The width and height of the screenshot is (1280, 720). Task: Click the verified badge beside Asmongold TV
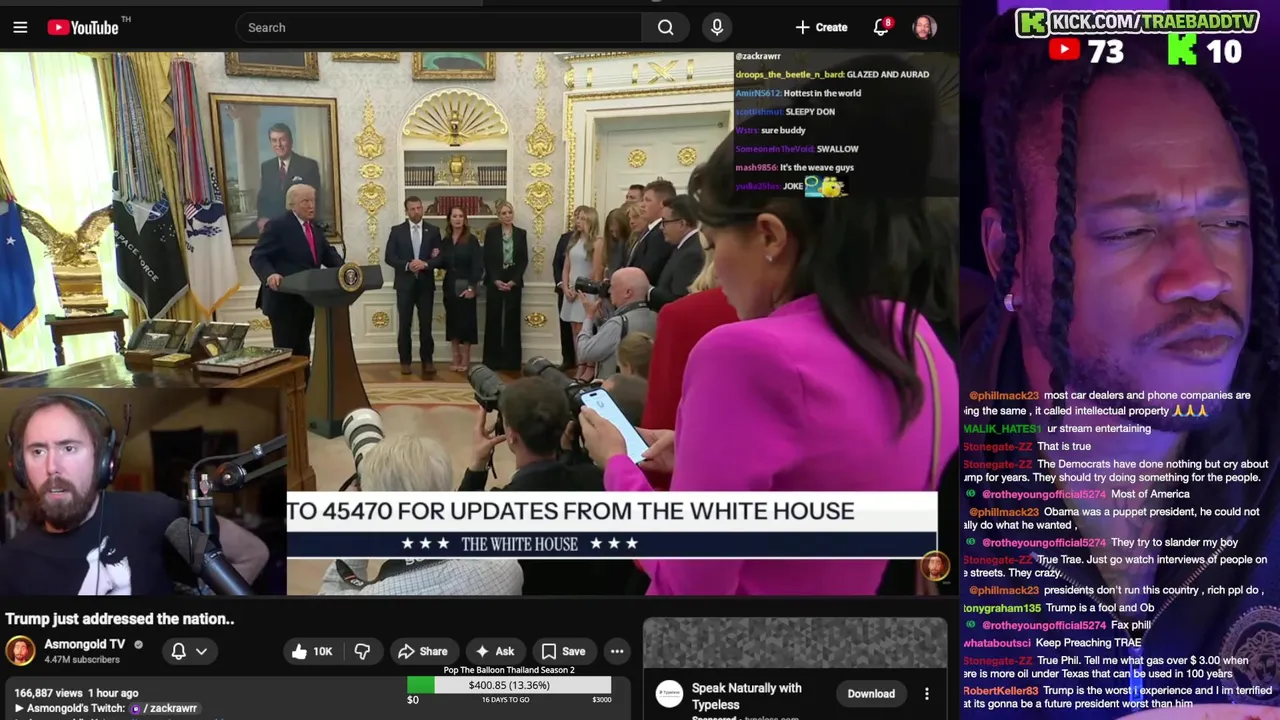[x=139, y=645]
